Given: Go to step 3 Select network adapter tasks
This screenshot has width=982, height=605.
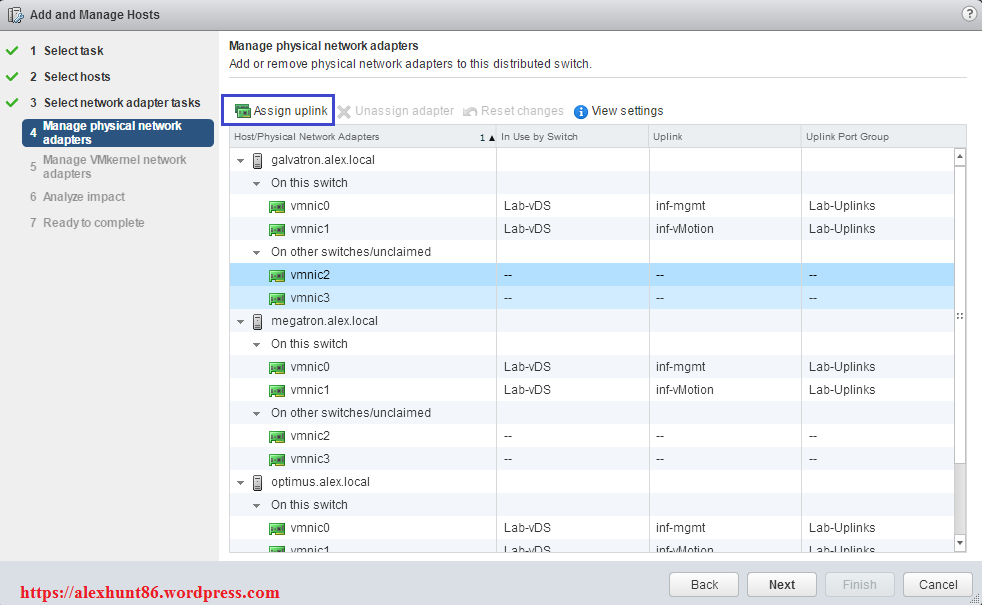Looking at the screenshot, I should [121, 103].
